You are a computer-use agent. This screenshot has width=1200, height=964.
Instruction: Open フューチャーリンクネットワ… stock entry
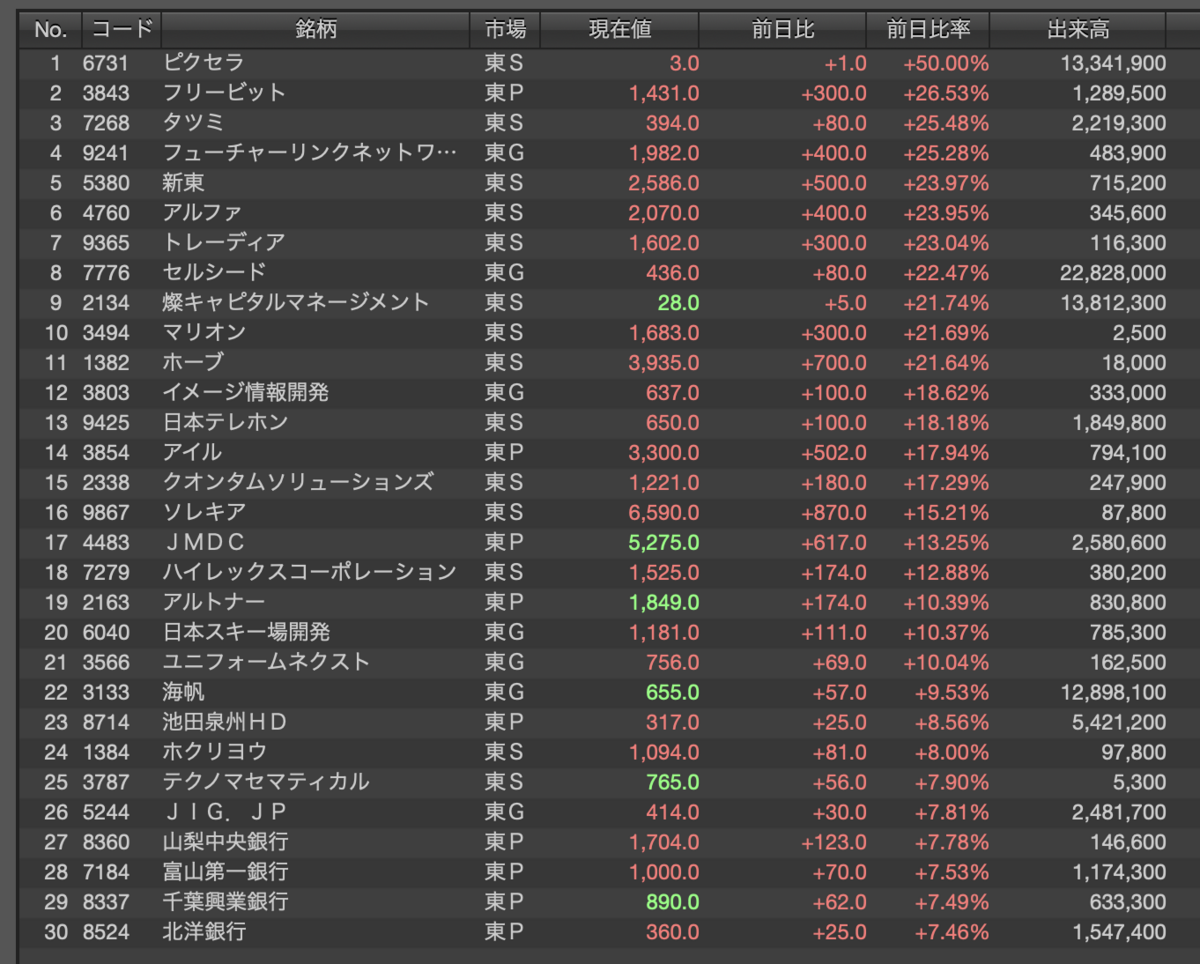coord(310,153)
